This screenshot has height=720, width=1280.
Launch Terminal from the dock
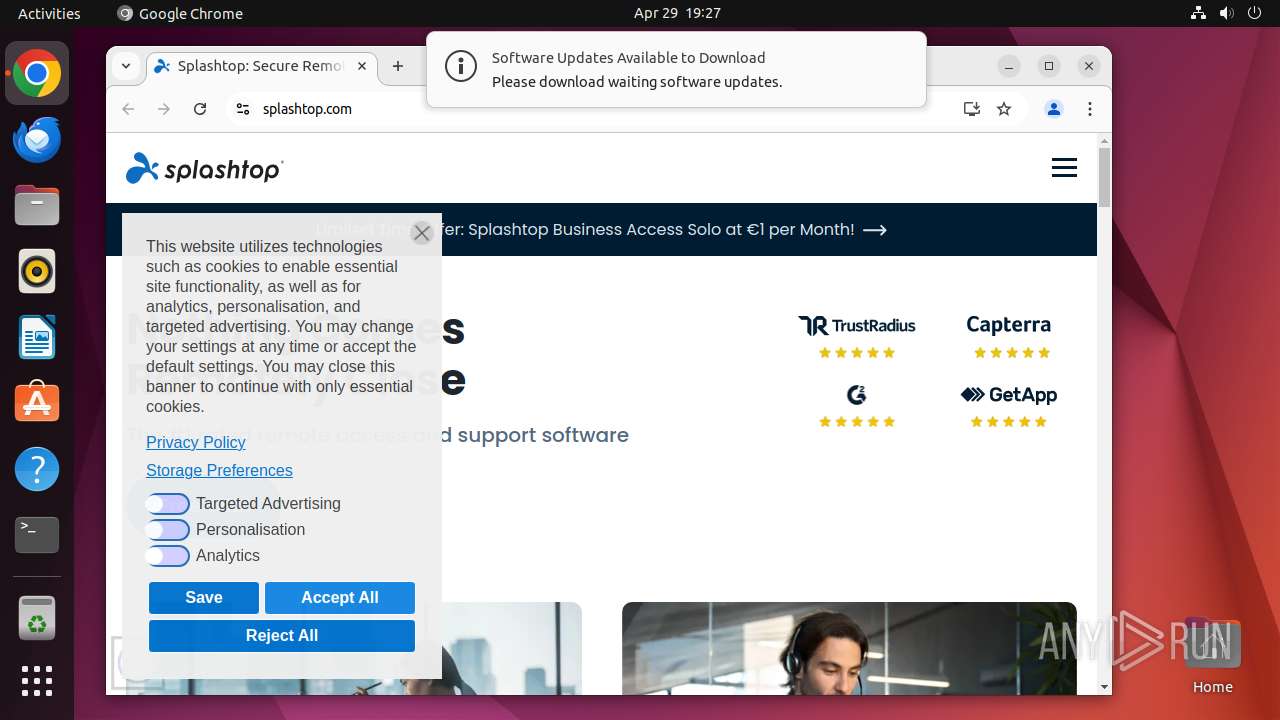coord(37,535)
